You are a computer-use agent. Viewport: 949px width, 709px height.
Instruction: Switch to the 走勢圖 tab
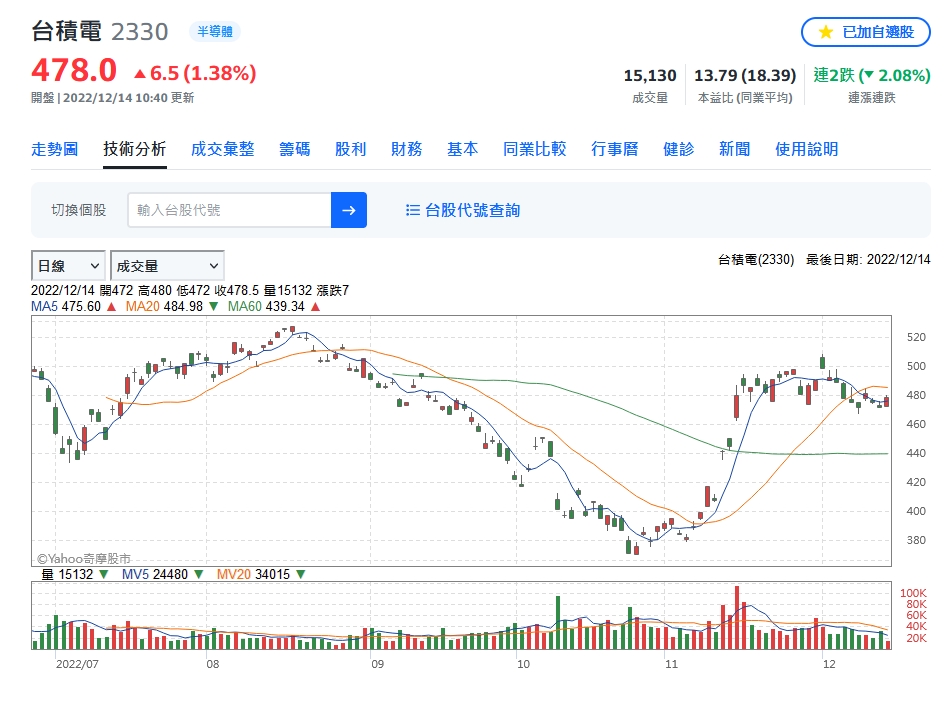[x=54, y=149]
